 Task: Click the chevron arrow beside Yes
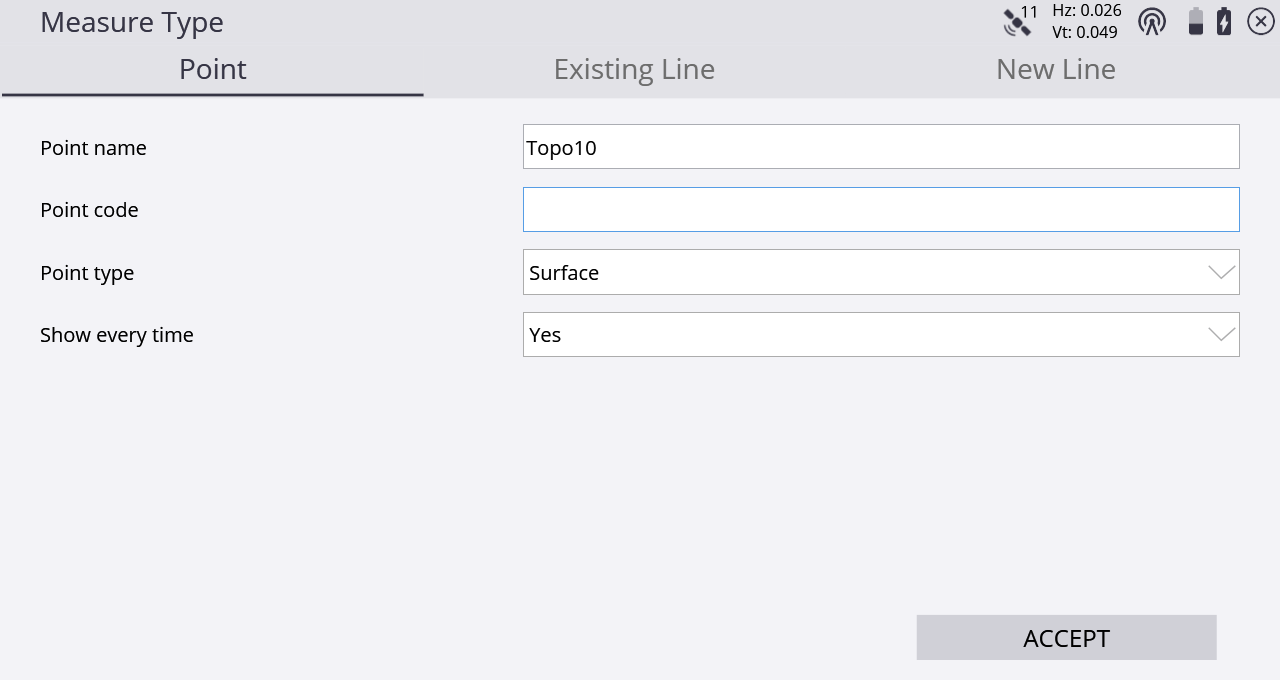pos(1222,335)
